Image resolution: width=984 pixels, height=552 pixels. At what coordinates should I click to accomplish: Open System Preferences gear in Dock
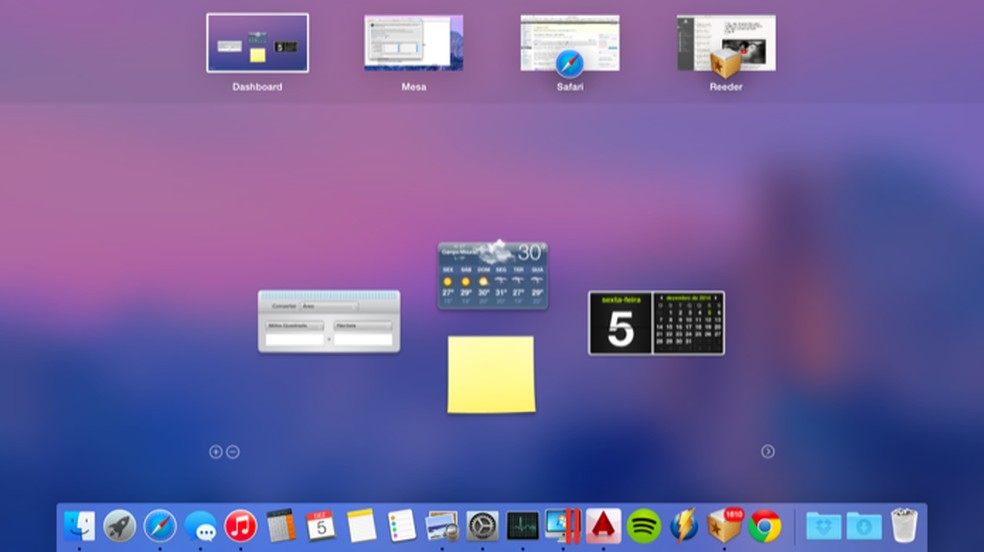[483, 525]
